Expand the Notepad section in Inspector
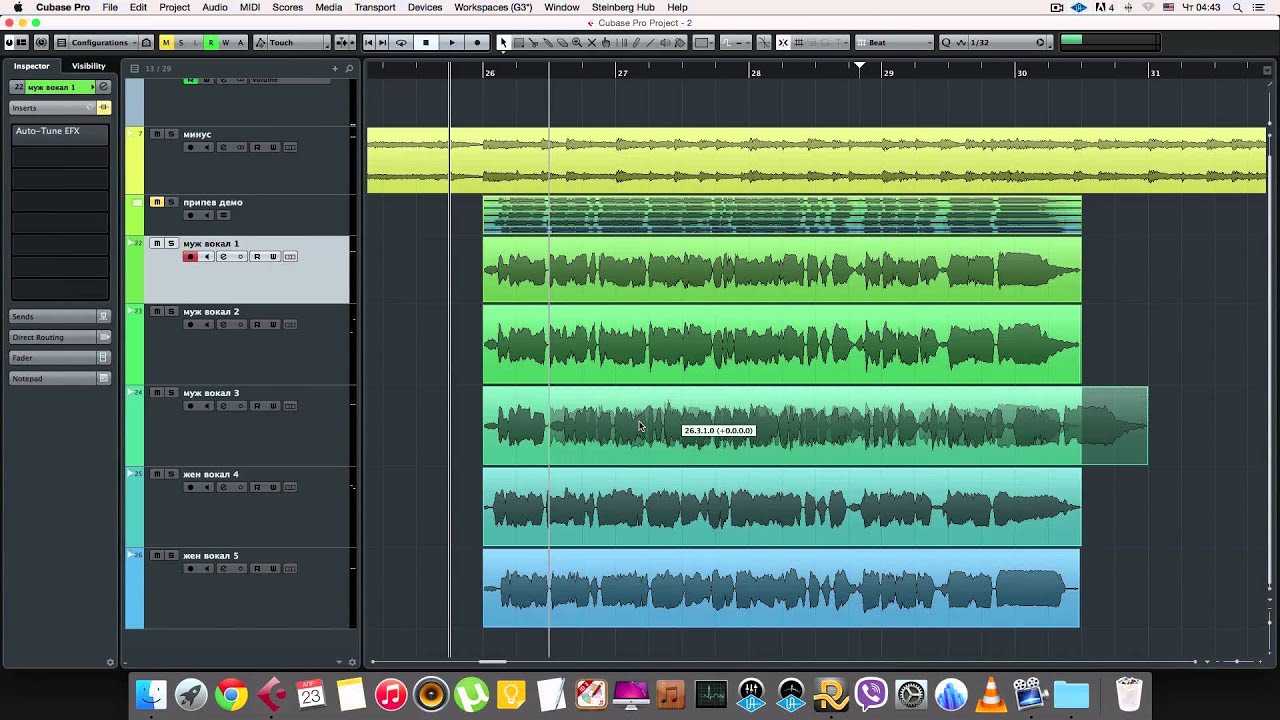This screenshot has height=720, width=1280. click(53, 378)
